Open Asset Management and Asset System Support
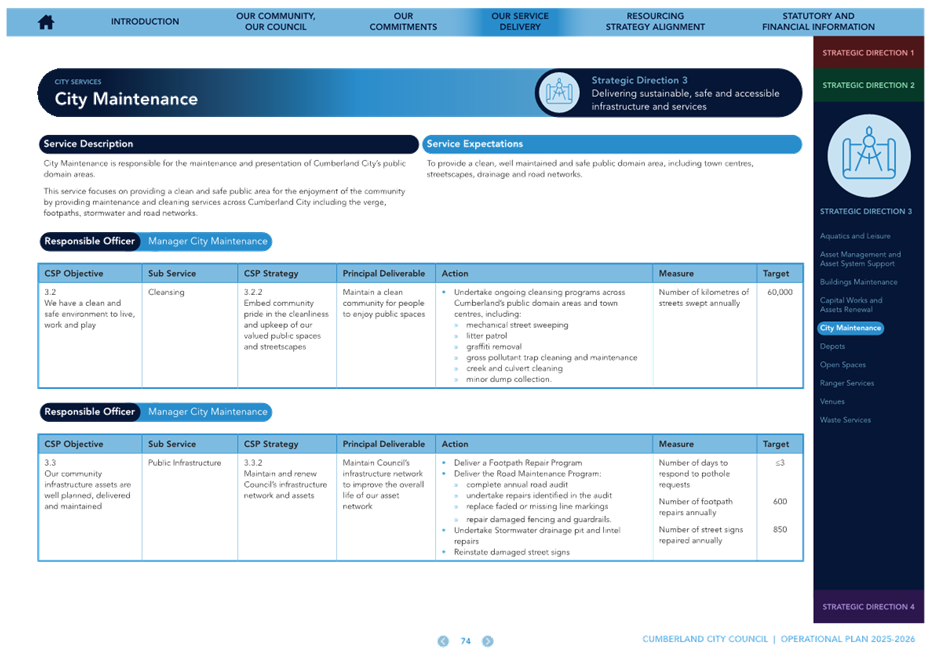Image resolution: width=930 pixels, height=660 pixels. [x=860, y=259]
